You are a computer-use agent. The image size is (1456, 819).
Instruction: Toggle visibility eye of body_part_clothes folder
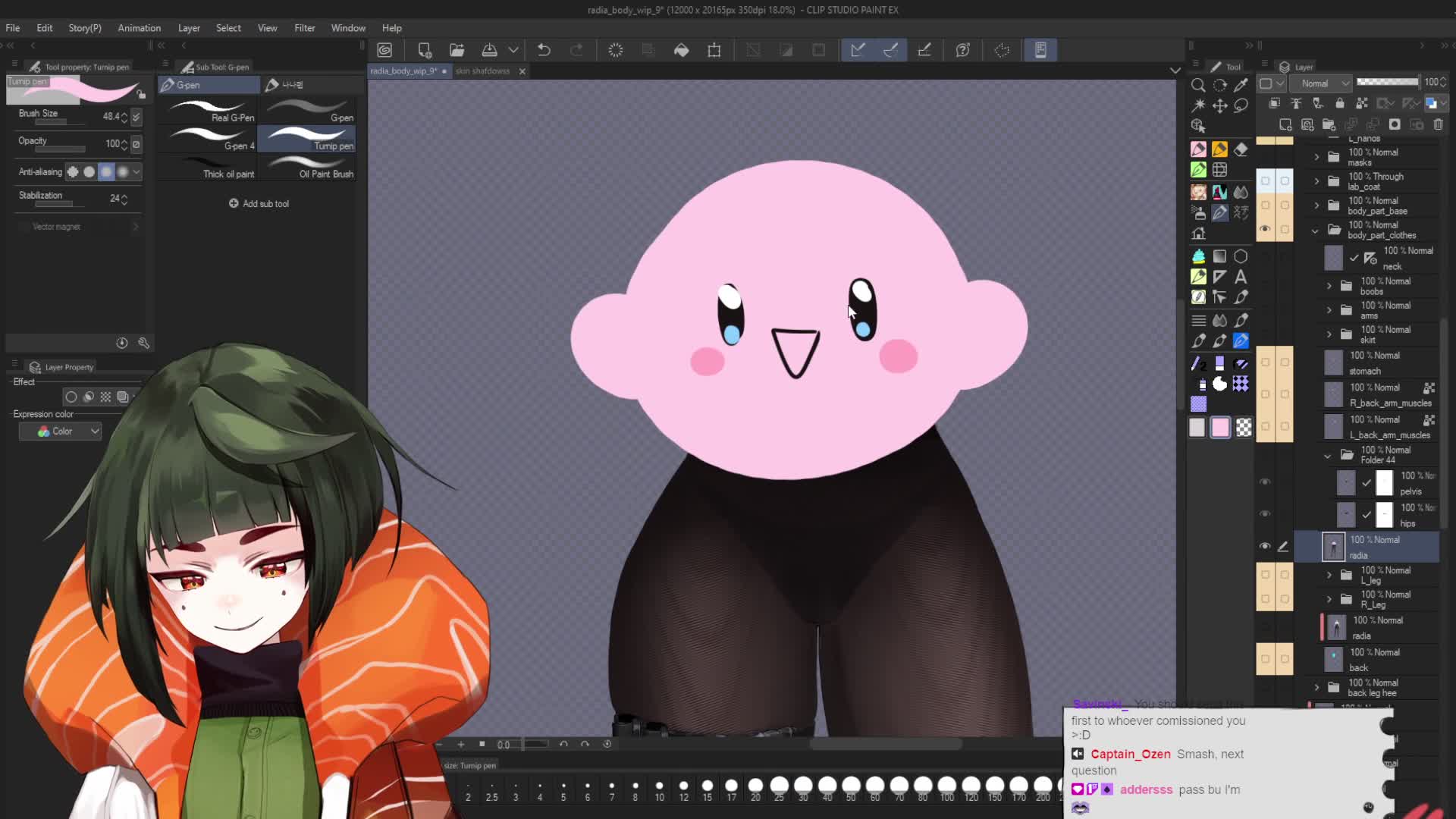[x=1265, y=229]
